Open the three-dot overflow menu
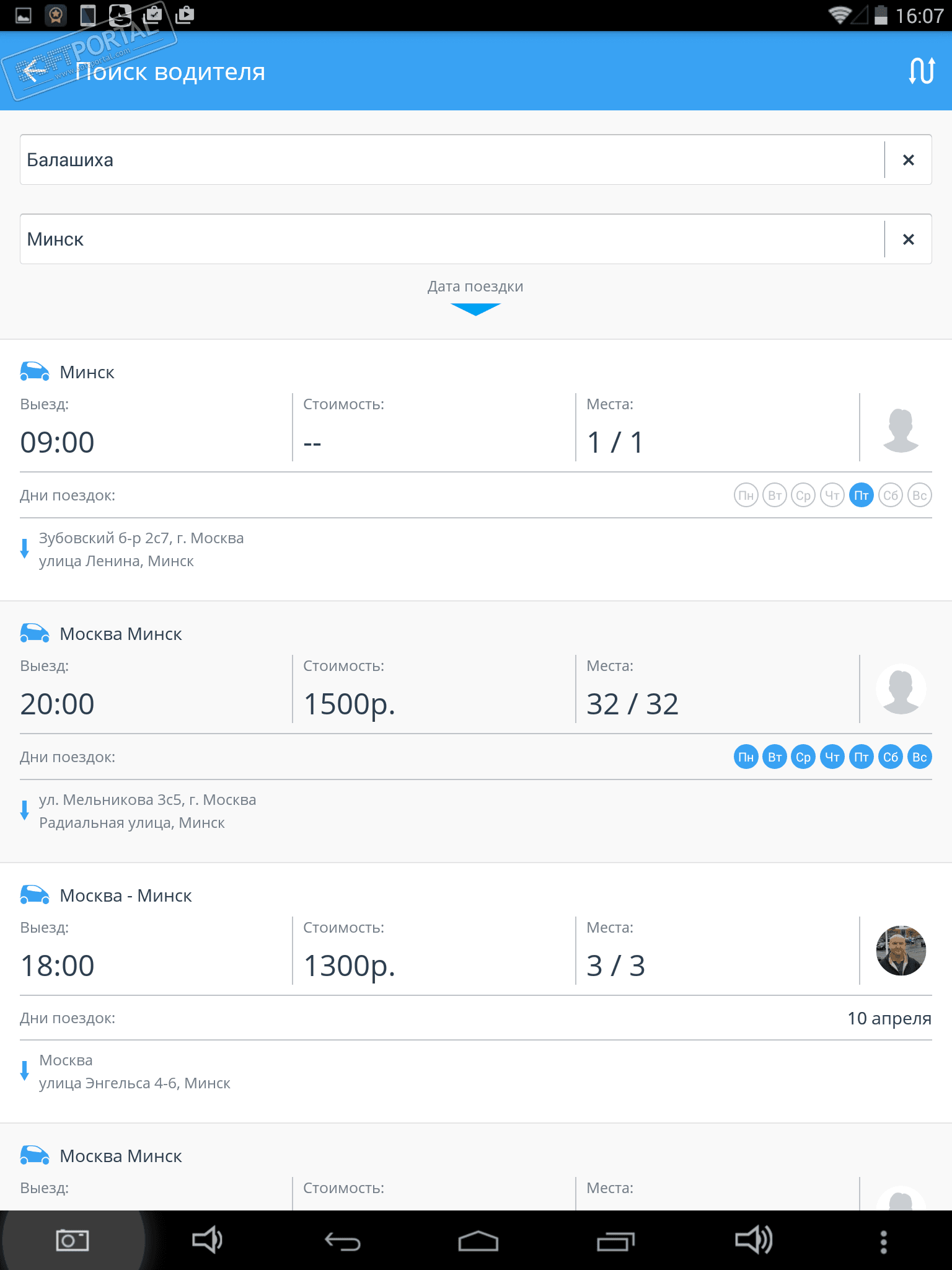This screenshot has height=1270, width=952. [x=884, y=1241]
